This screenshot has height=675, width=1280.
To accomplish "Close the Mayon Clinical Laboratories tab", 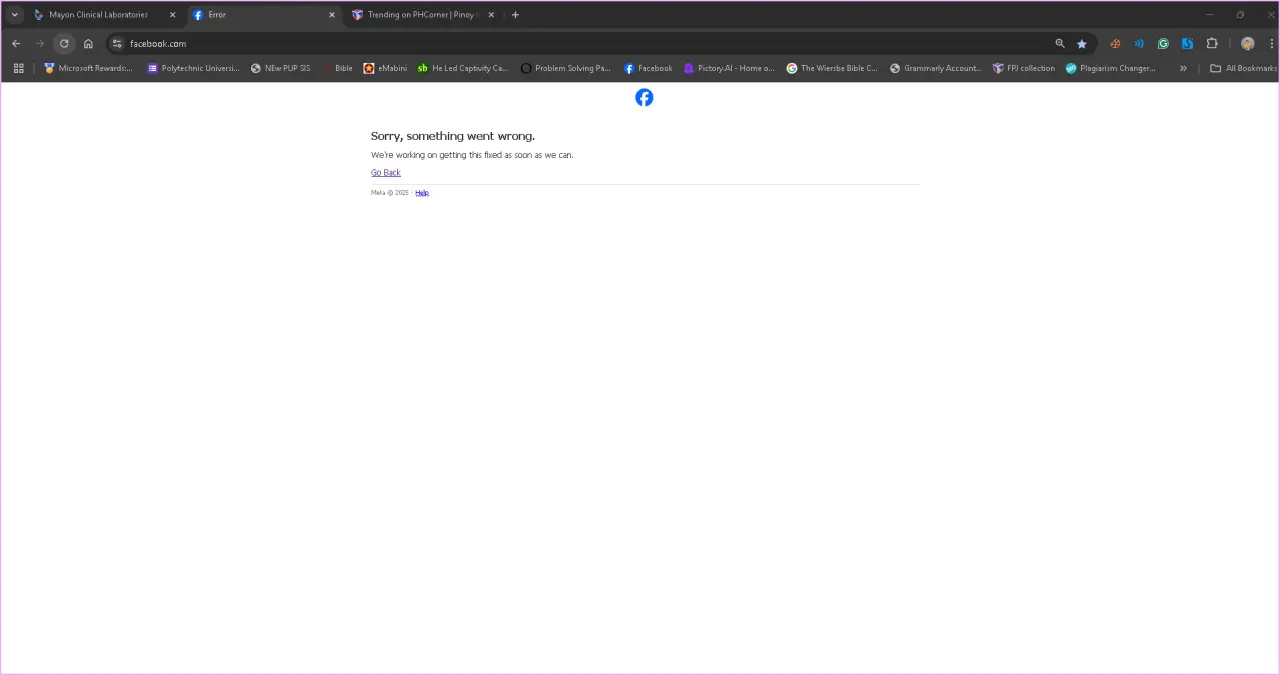I will (173, 15).
